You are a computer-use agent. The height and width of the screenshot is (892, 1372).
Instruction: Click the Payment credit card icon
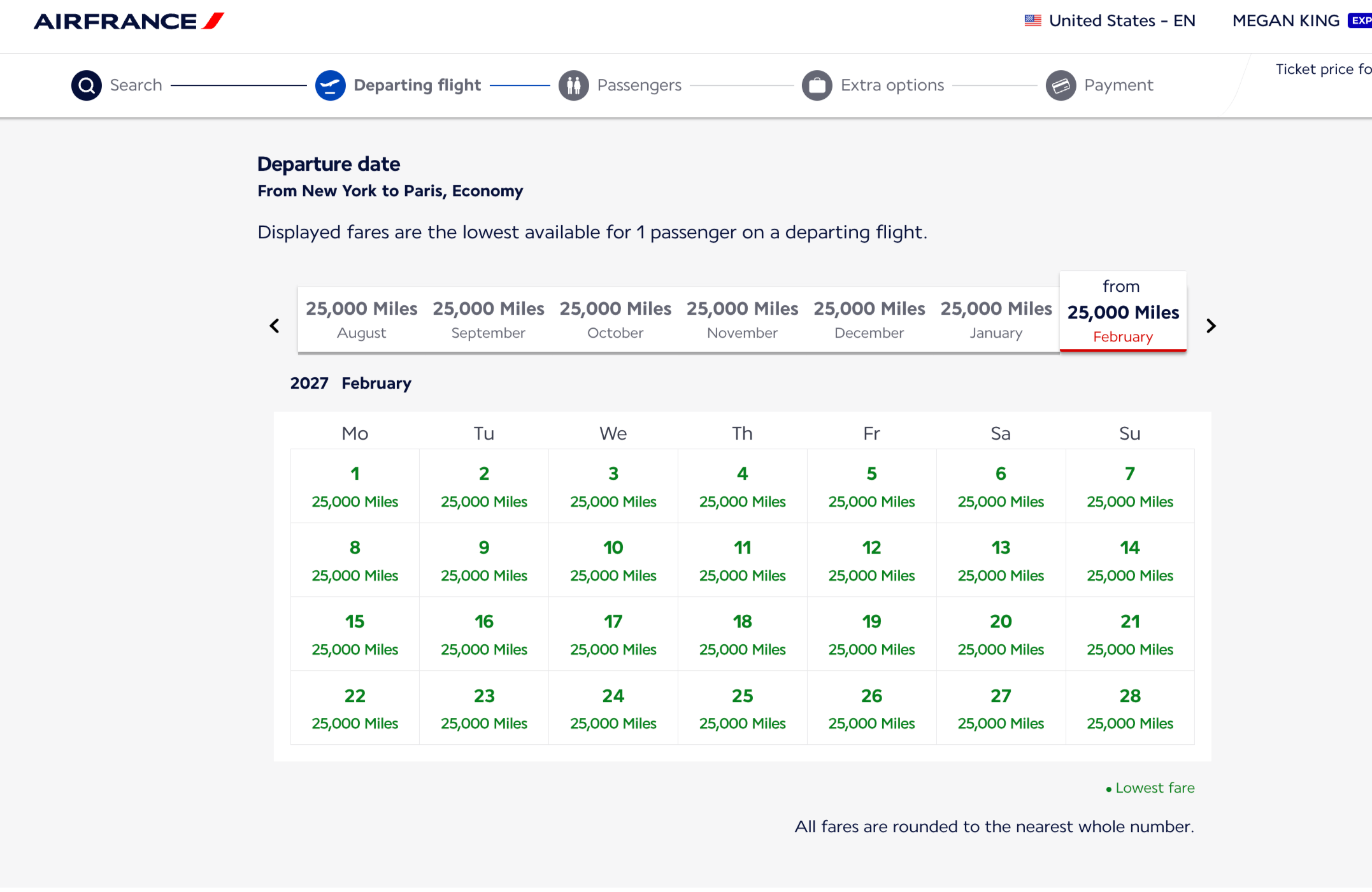[1061, 85]
